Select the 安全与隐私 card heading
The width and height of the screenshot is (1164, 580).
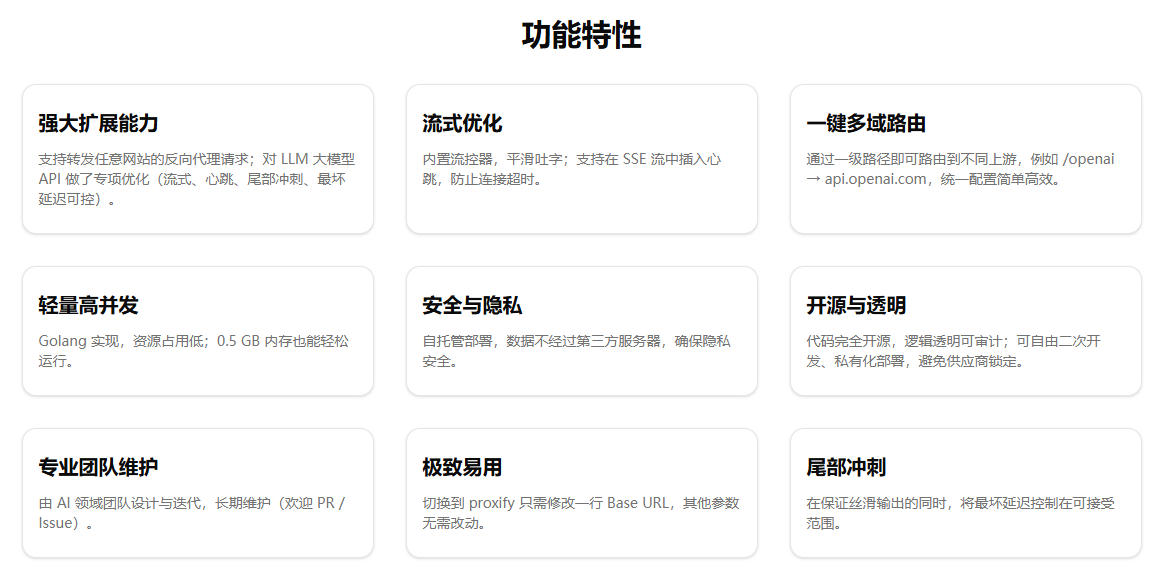(472, 306)
